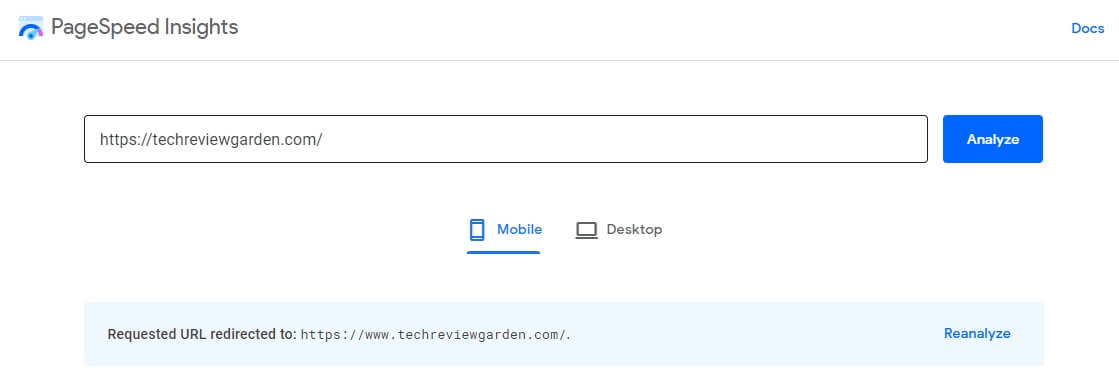Viewport: 1119px width, 384px height.
Task: Click the Reanalyze link
Action: pos(977,333)
